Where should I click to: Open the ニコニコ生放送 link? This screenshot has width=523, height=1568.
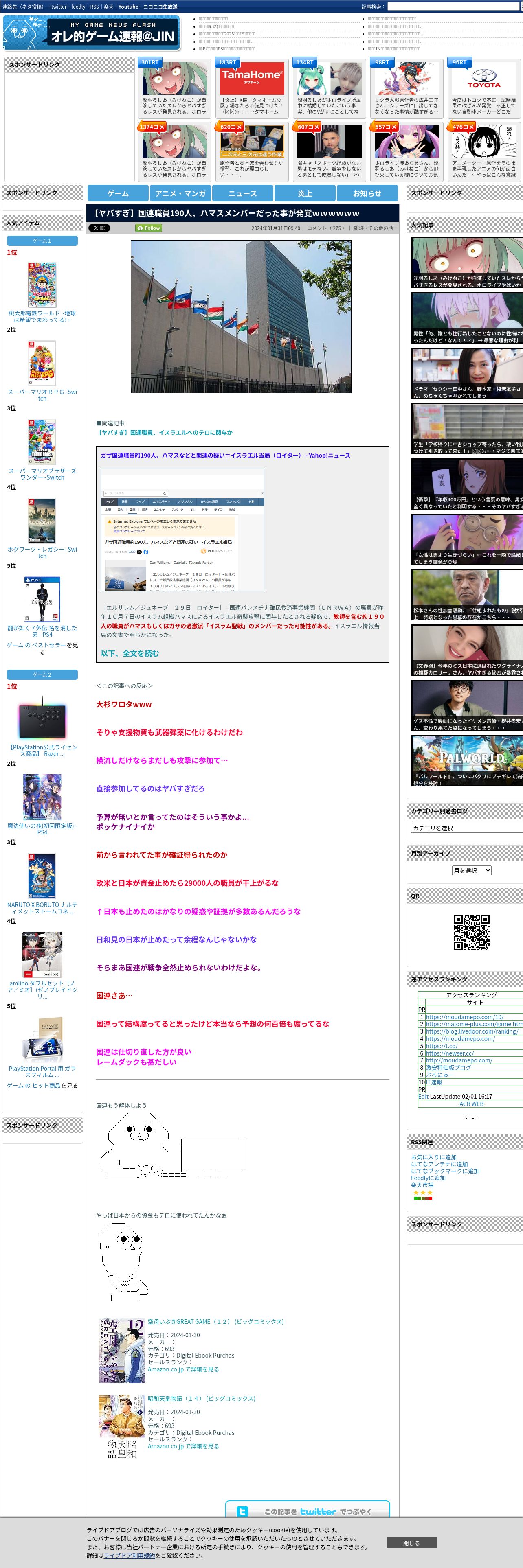161,7
